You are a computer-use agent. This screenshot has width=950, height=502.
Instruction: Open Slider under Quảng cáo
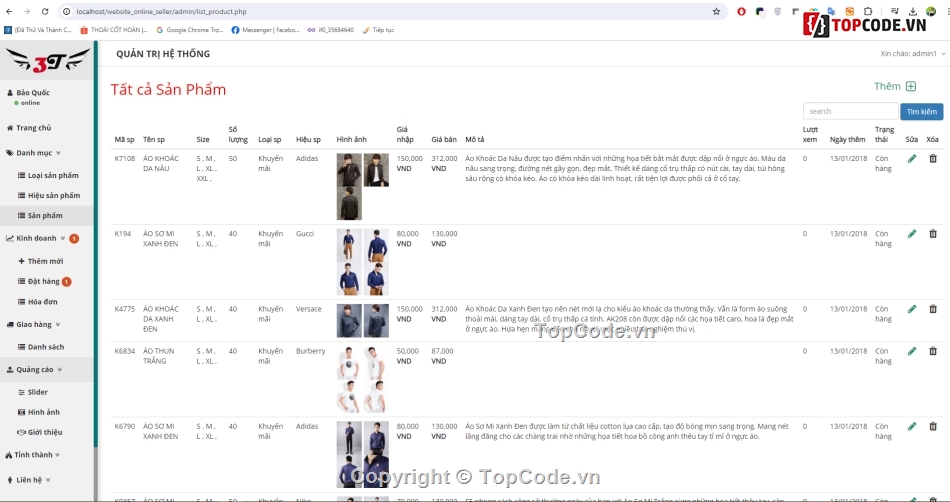tap(33, 392)
